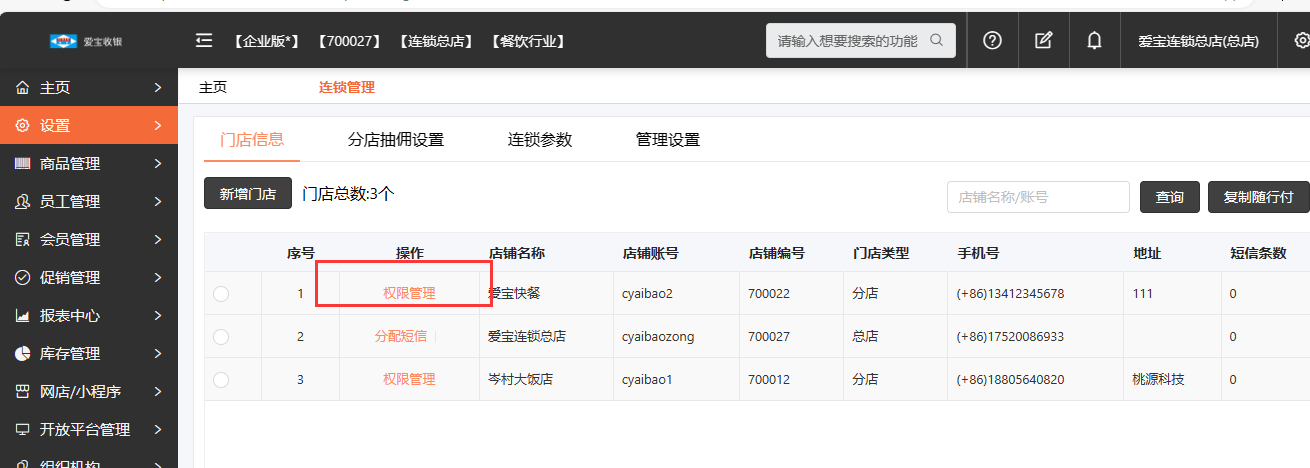Open the help question mark icon

pos(992,41)
